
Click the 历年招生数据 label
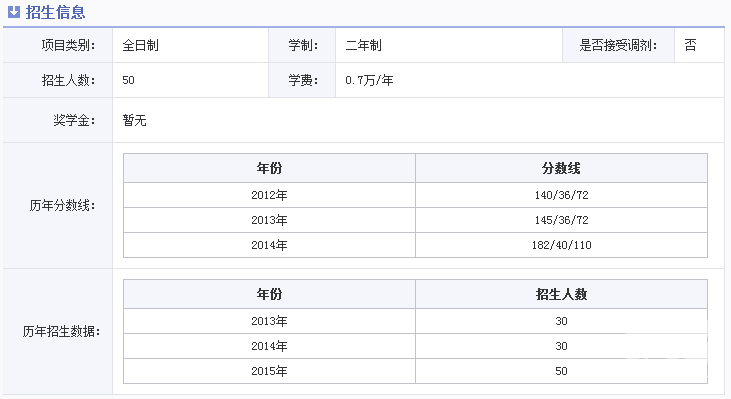[61, 331]
